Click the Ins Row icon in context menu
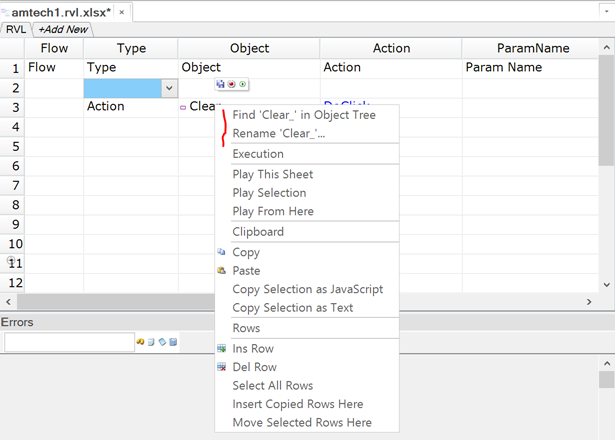615x440 pixels. point(222,349)
